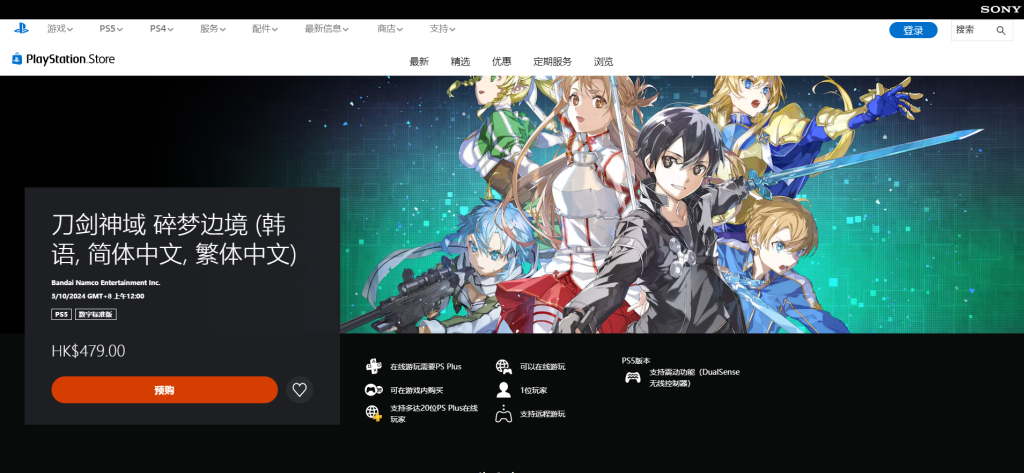Expand the 商店 dropdown menu

click(390, 29)
